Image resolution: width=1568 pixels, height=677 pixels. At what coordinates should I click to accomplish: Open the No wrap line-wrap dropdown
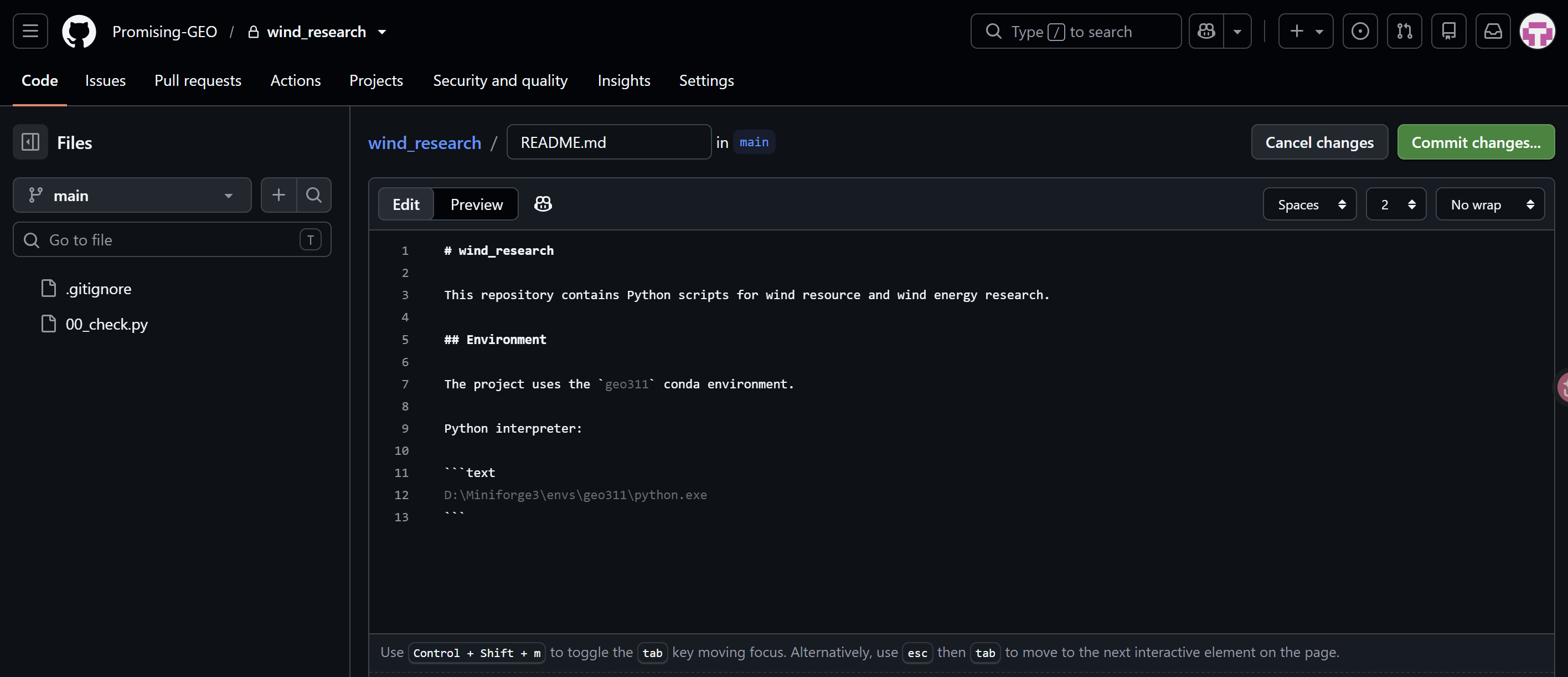coord(1490,204)
